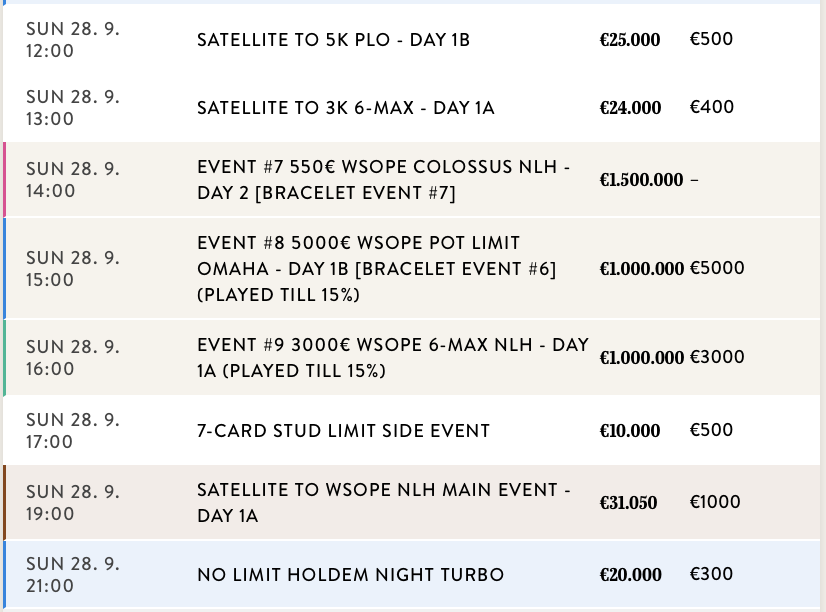This screenshot has width=826, height=612.
Task: Click the pink color bar beside Event #7
Action: [5, 180]
